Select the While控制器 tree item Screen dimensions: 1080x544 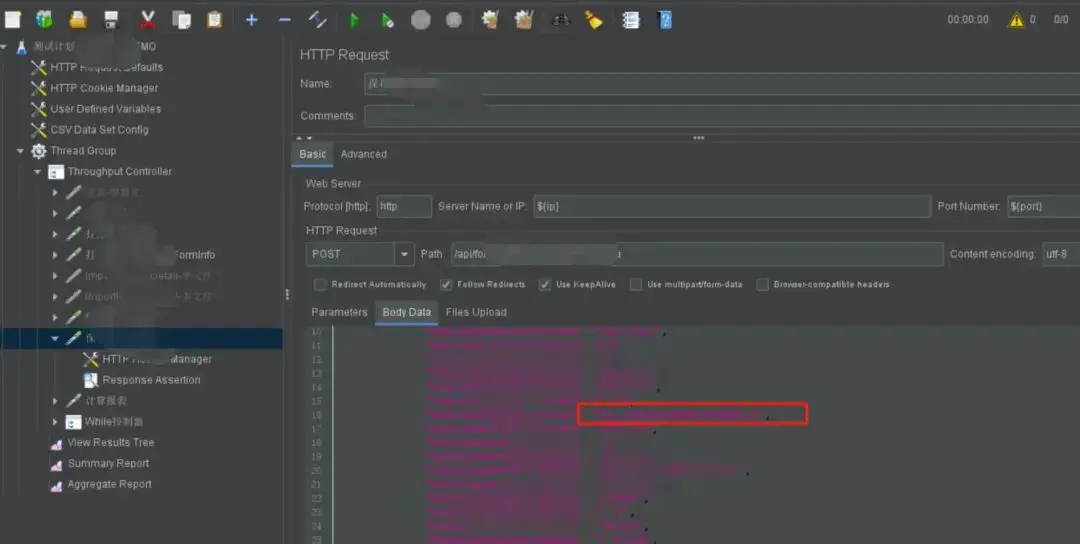(114, 421)
